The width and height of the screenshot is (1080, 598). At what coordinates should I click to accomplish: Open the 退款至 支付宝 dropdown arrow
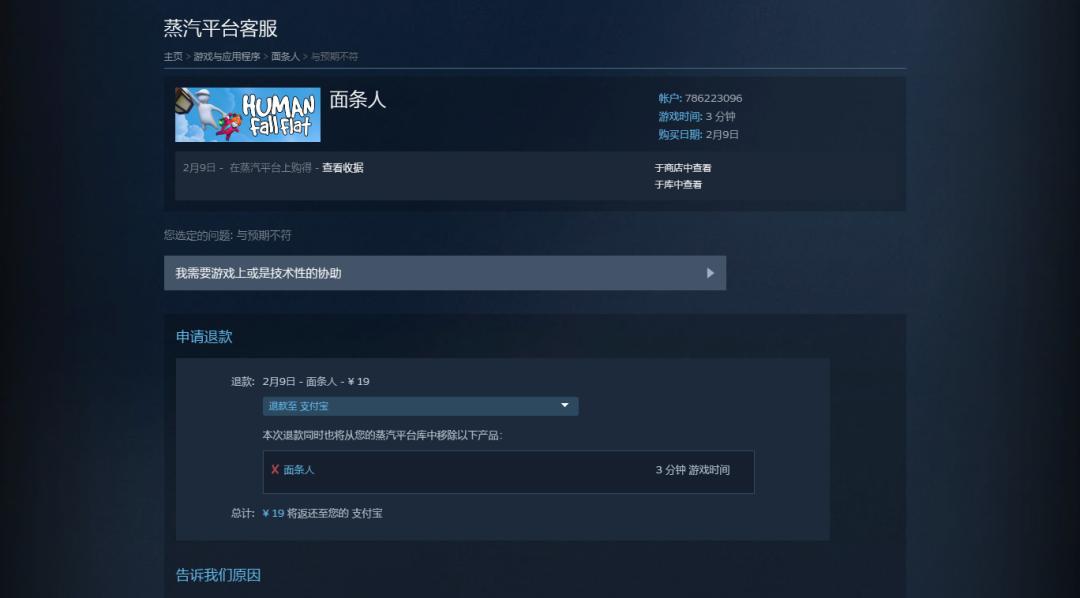pos(565,405)
